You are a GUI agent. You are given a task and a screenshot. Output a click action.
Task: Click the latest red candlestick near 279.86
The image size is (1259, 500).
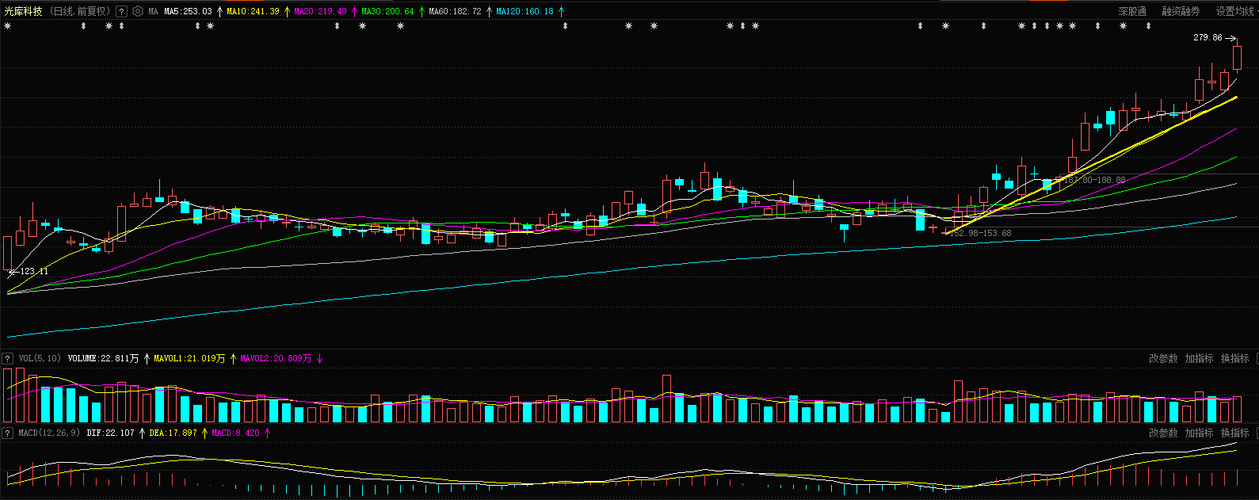pos(1236,56)
